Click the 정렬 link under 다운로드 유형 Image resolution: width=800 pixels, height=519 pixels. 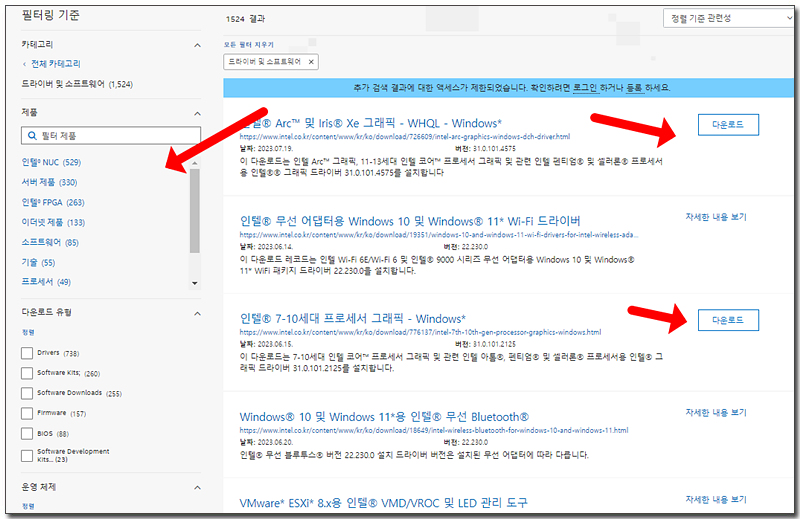pyautogui.click(x=28, y=332)
